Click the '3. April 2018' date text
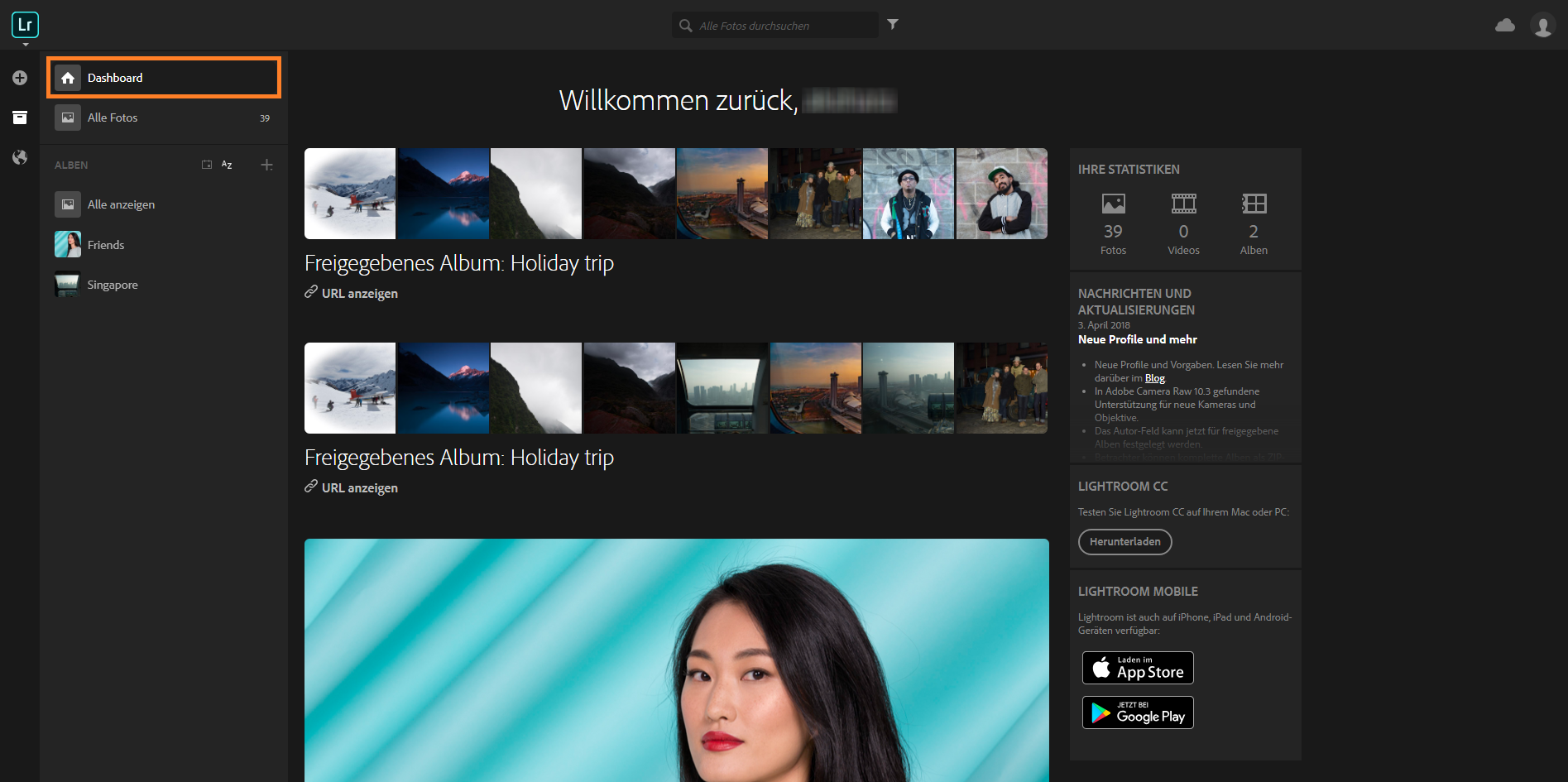The image size is (1568, 782). 1104,325
